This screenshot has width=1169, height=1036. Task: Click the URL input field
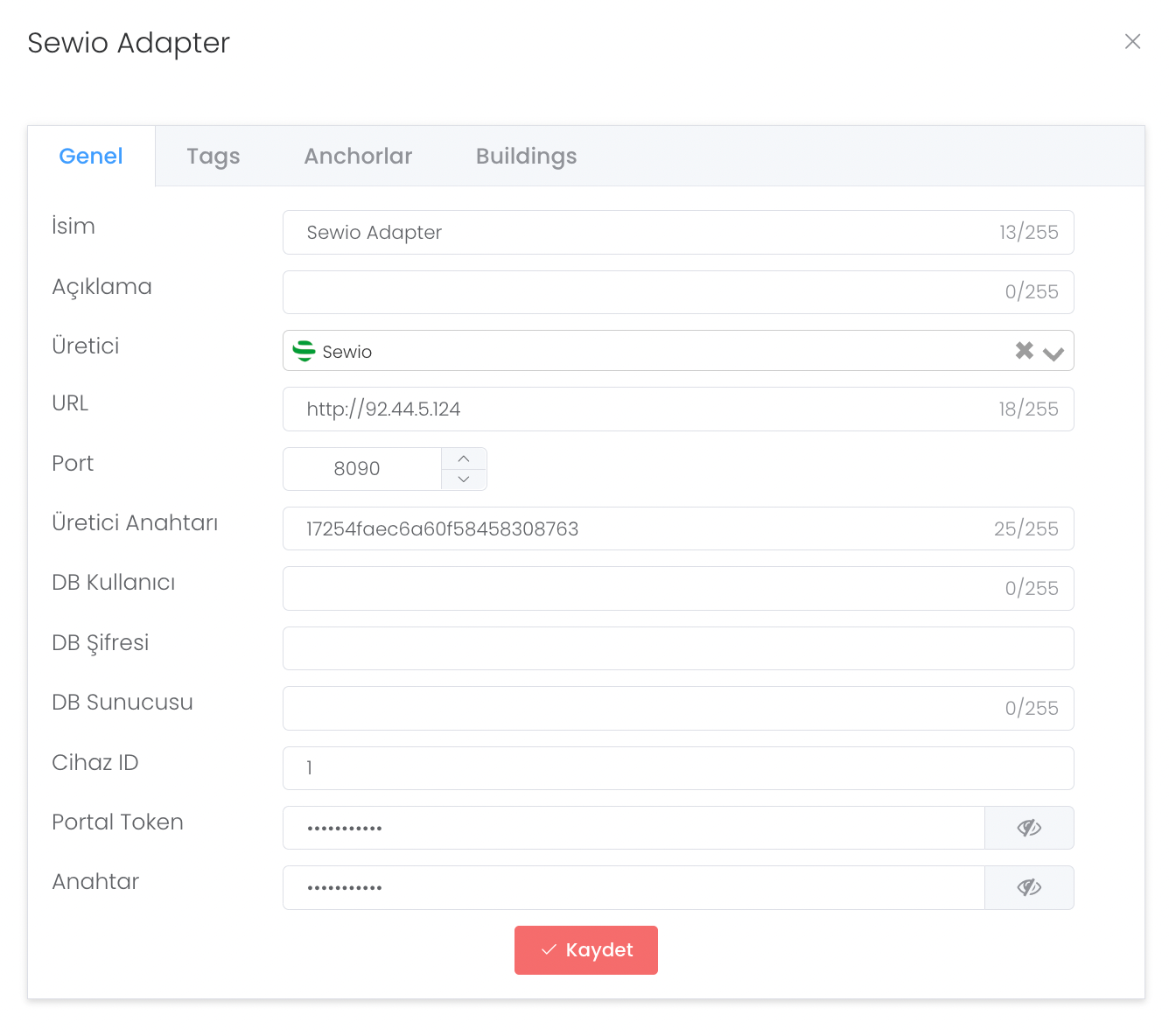pos(639,409)
